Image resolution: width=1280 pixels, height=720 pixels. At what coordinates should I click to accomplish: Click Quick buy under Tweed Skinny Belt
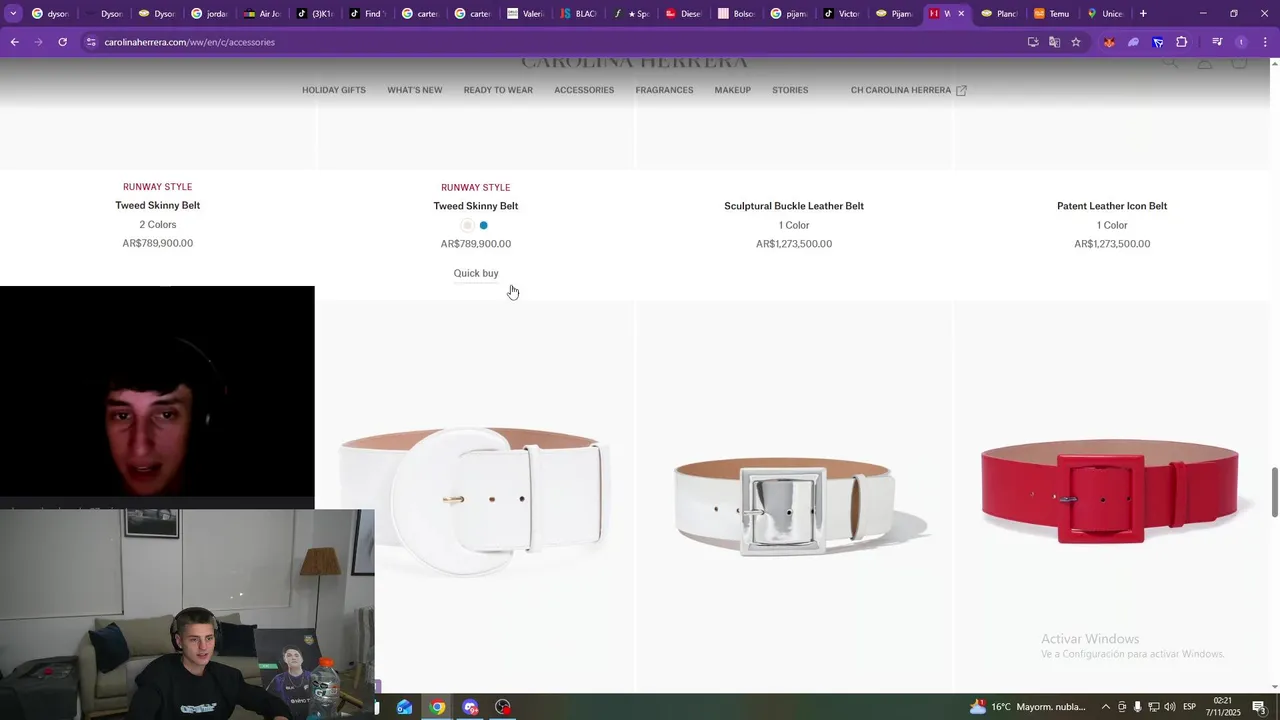tap(476, 273)
